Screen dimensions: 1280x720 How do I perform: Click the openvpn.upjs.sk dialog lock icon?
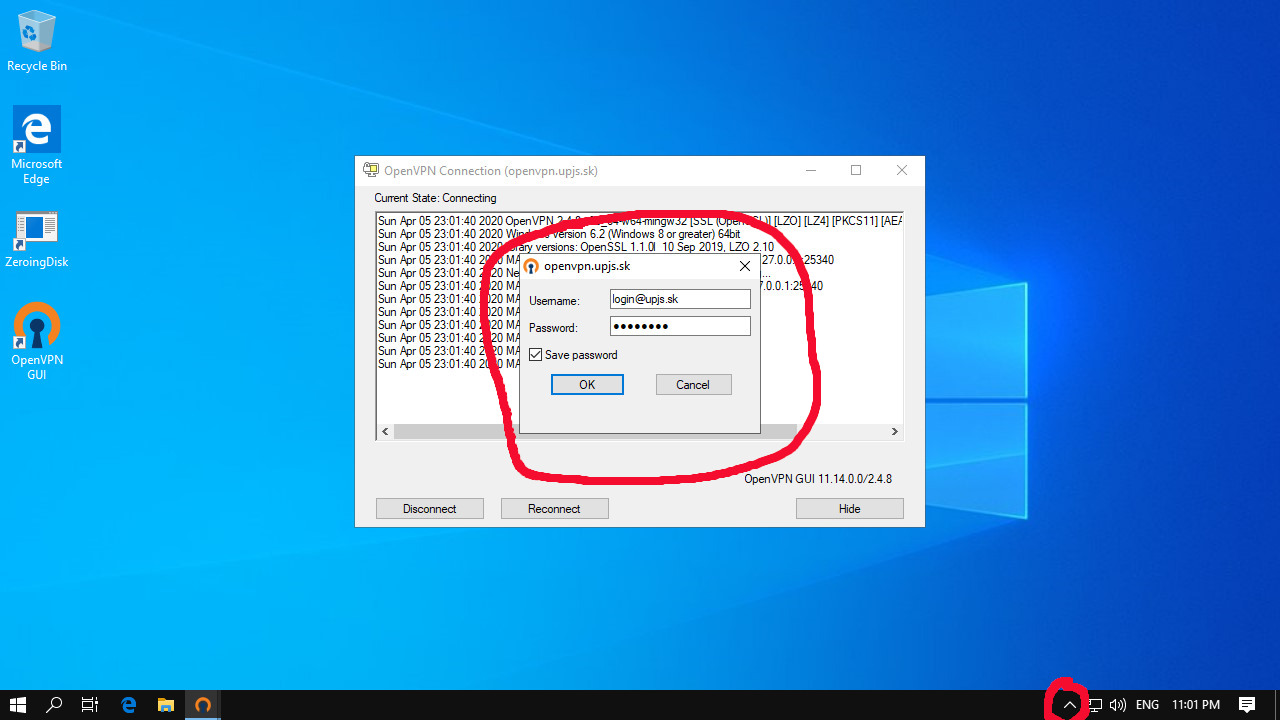(532, 266)
